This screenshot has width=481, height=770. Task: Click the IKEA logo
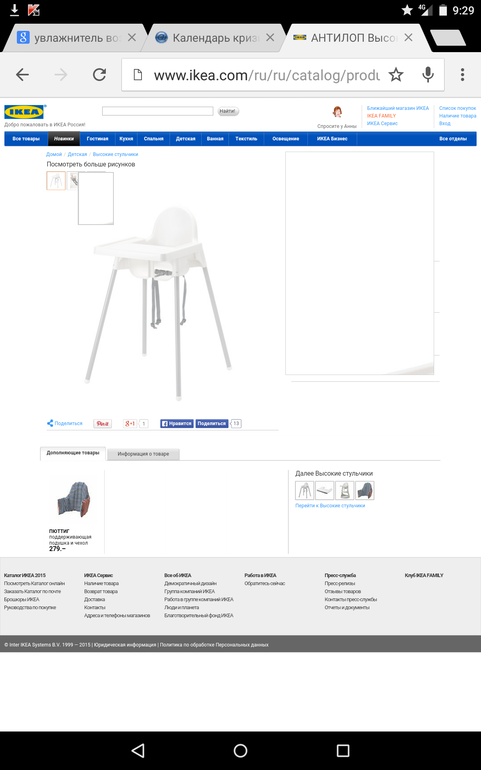25,112
